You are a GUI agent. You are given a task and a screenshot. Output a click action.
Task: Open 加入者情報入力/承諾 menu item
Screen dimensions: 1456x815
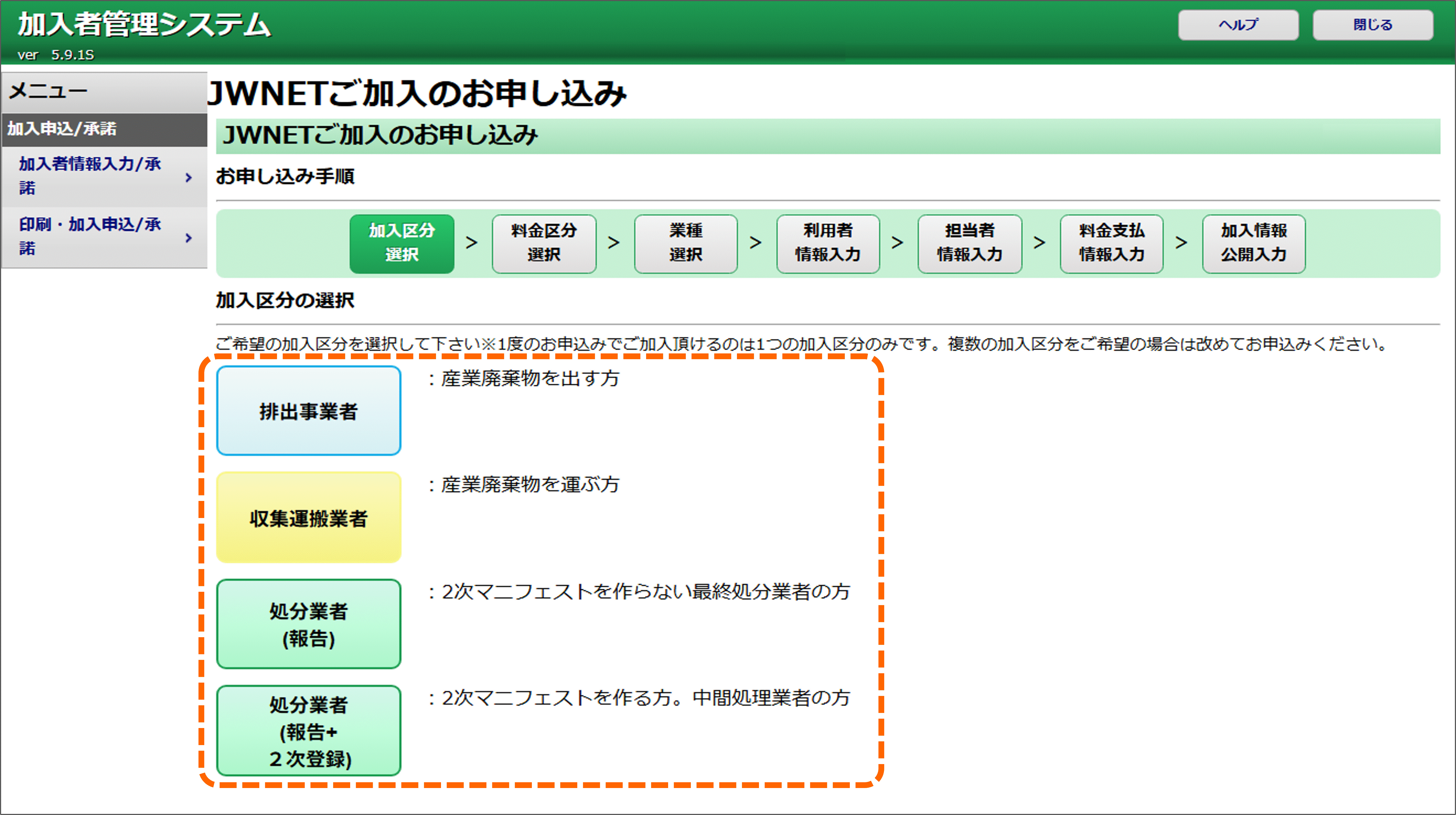pyautogui.click(x=104, y=176)
